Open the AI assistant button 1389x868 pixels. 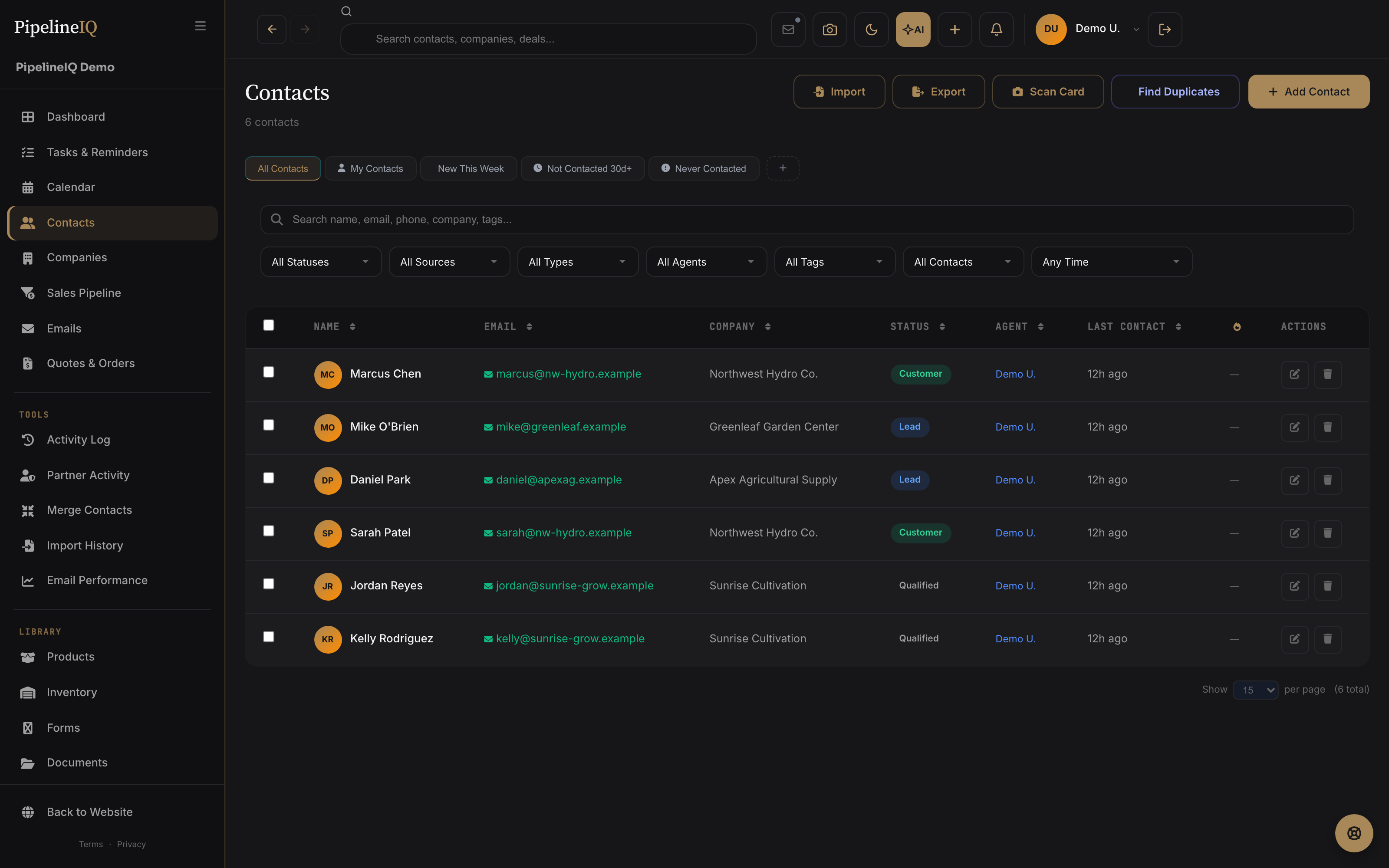coord(913,29)
